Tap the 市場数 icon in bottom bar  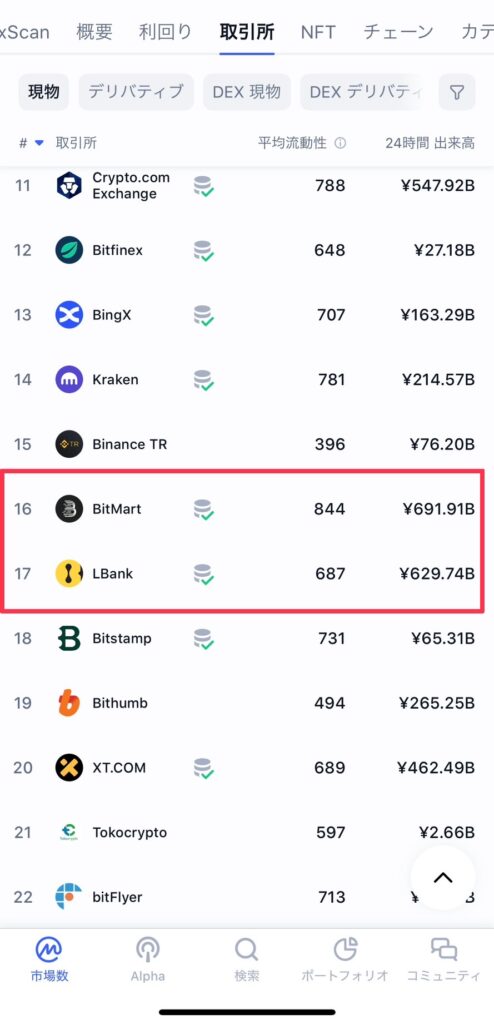coord(49,951)
